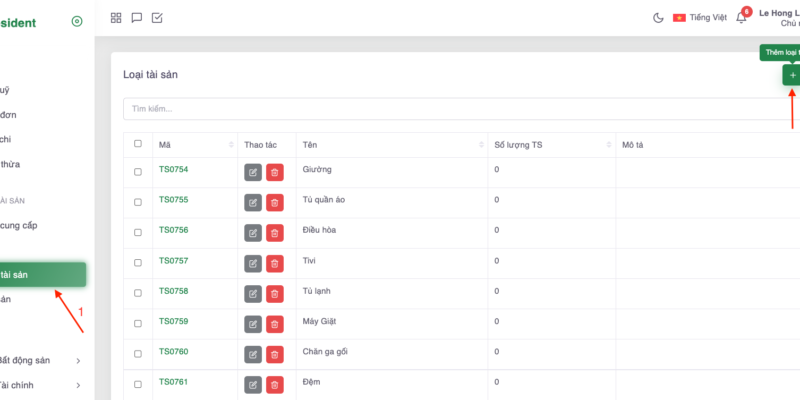Click the red delete icon for Tivi row

point(274,264)
